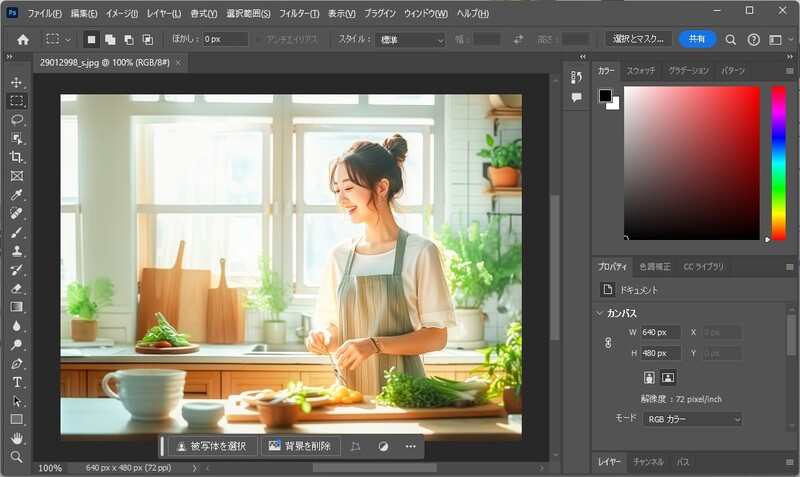Open the help question mark icon
Image resolution: width=800 pixels, height=477 pixels.
click(754, 39)
